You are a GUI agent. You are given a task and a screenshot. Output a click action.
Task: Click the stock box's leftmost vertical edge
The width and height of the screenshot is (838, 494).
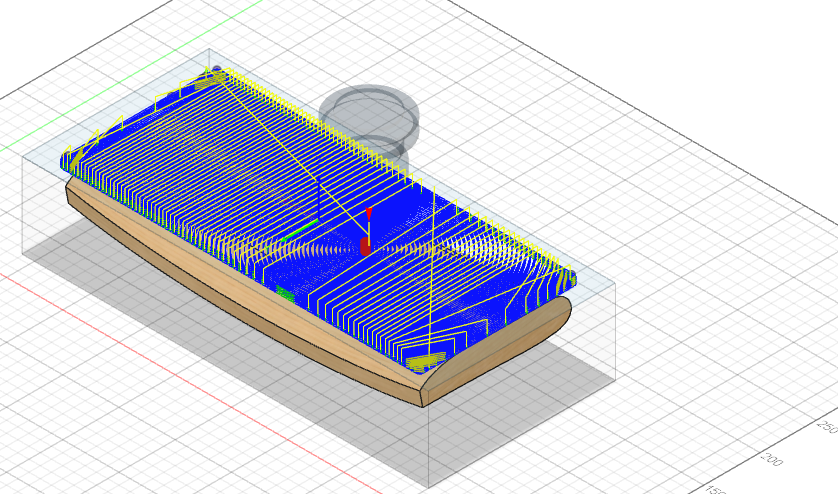point(24,200)
